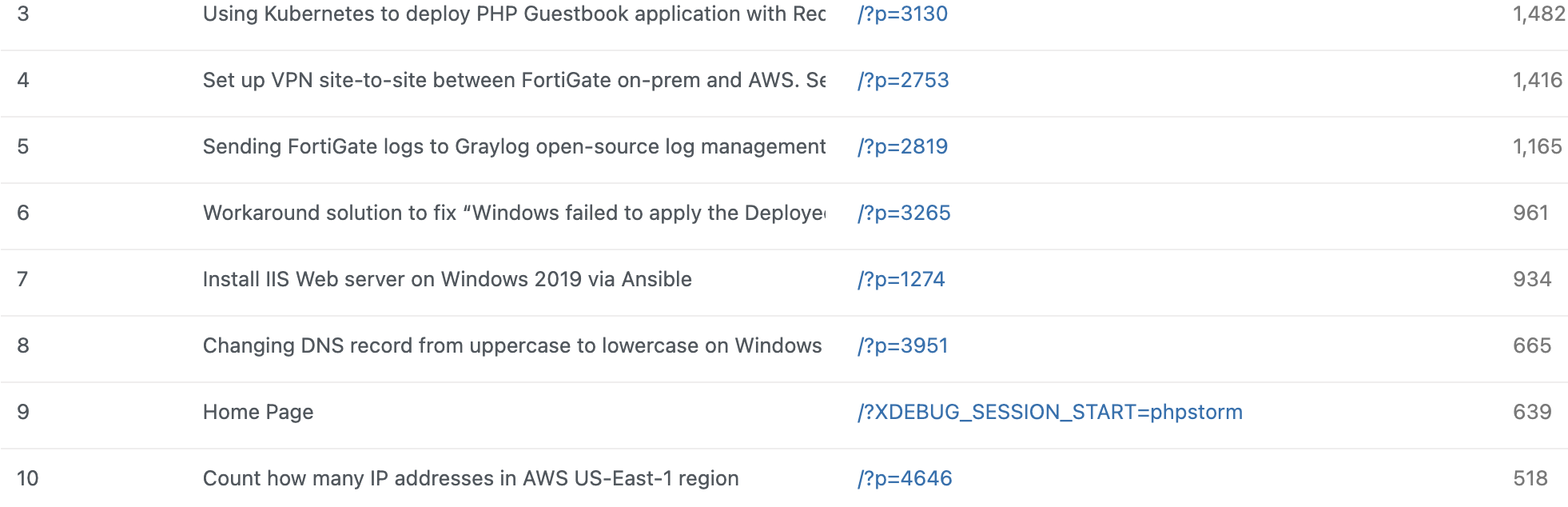Select the Windows failed to apply title
1568x507 pixels.
click(514, 214)
